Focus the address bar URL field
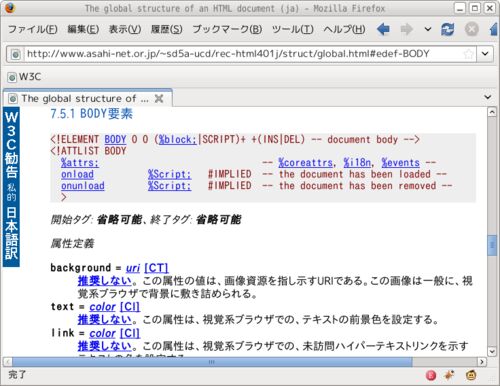Screen dimensions: 500x386 coord(243,54)
